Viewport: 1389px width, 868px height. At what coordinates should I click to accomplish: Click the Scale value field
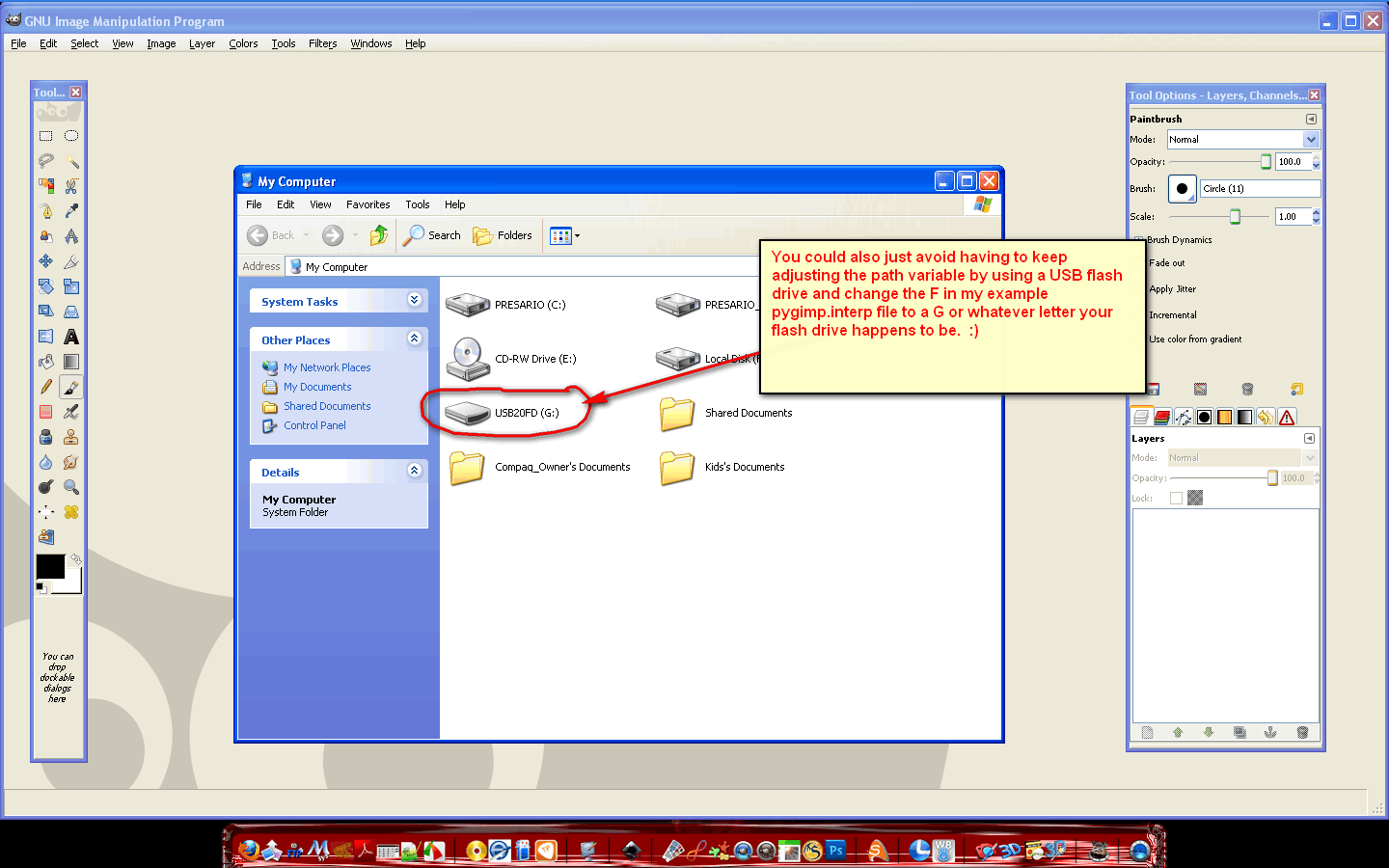(1293, 217)
